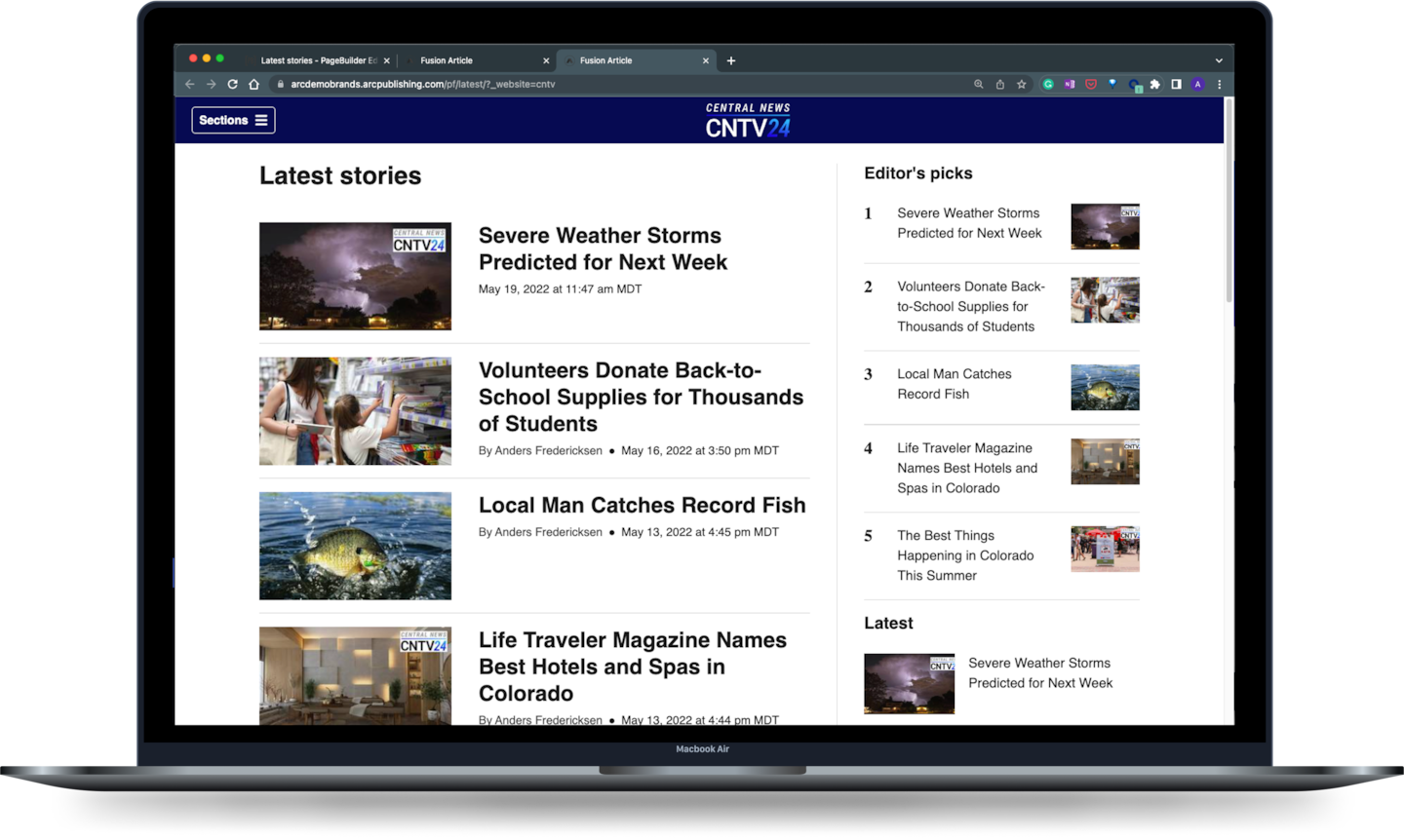Click the zoom magnifier icon in address bar

pos(979,84)
